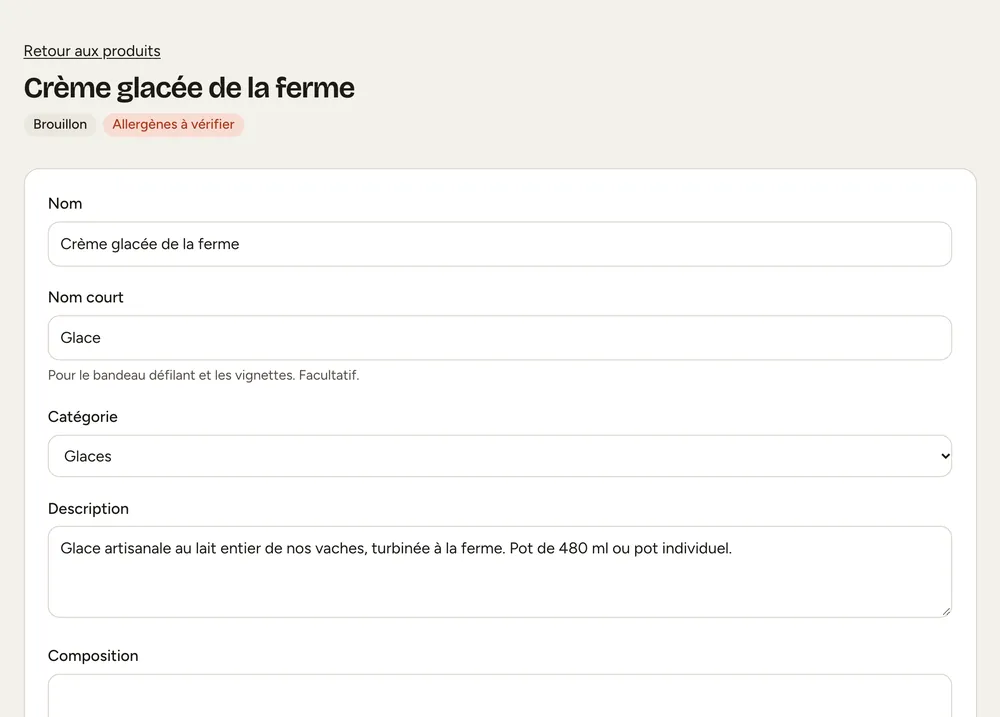Open the Catégorie dropdown showing Glaces
Viewport: 1000px width, 717px height.
(500, 456)
